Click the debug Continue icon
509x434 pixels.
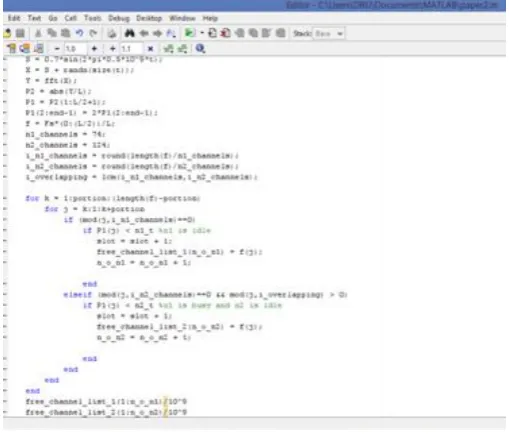[x=280, y=33]
